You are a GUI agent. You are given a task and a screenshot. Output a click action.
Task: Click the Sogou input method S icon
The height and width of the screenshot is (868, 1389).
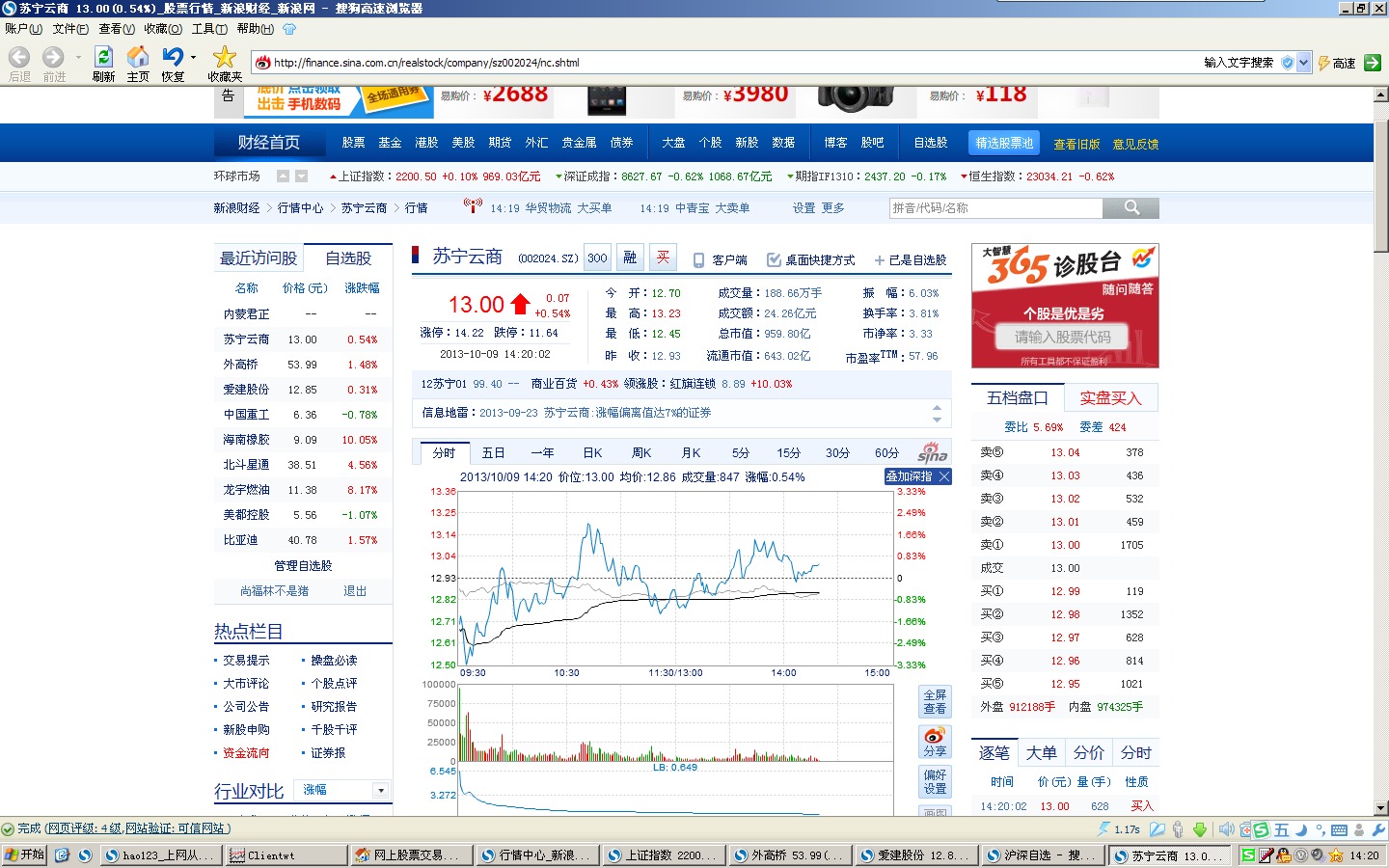1261,829
